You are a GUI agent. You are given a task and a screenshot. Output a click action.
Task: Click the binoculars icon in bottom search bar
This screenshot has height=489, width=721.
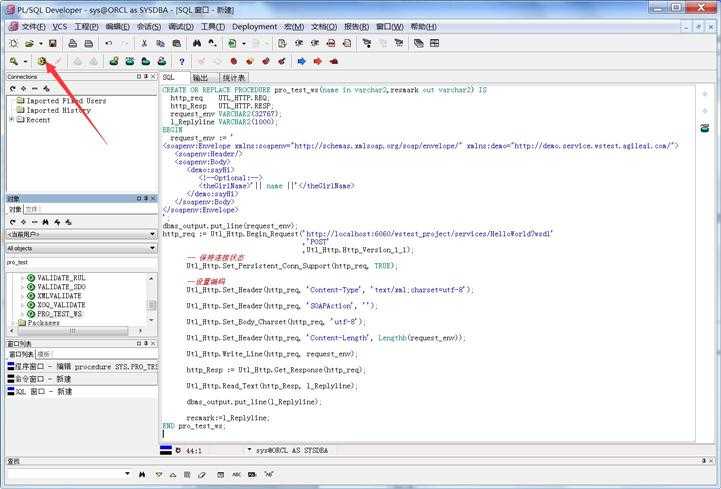(142, 474)
